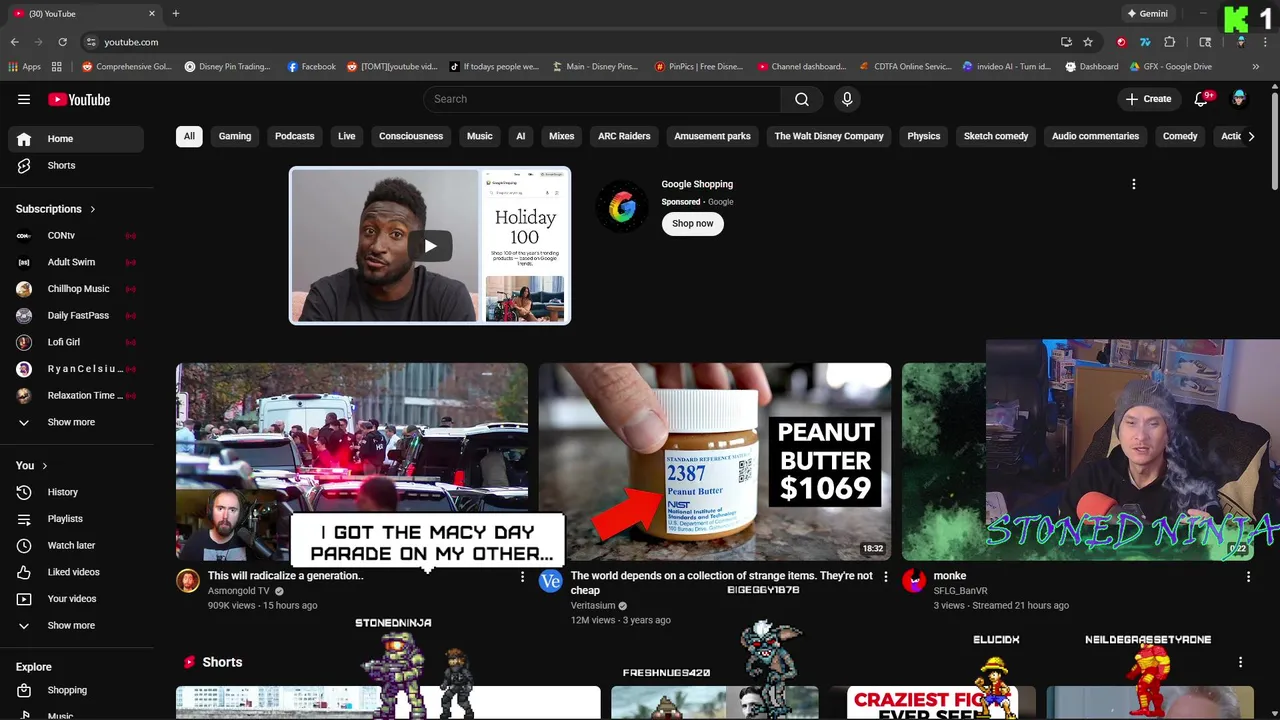Open Lofi Girl subscription
Screen dimensions: 1280x720
tap(76, 342)
